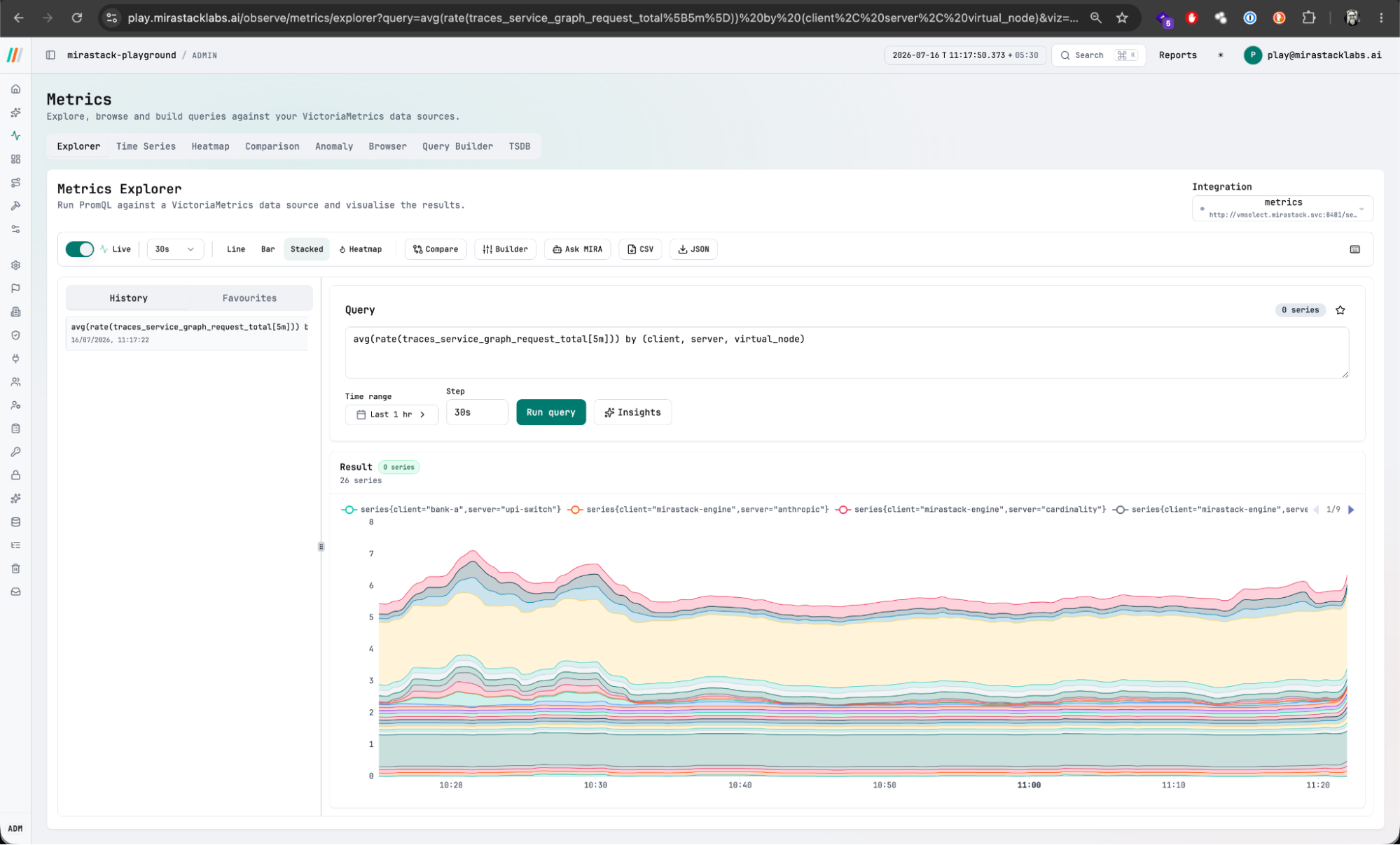Open the trash bin icon in sidebar
Screen dimensions: 1400x845
coord(15,568)
